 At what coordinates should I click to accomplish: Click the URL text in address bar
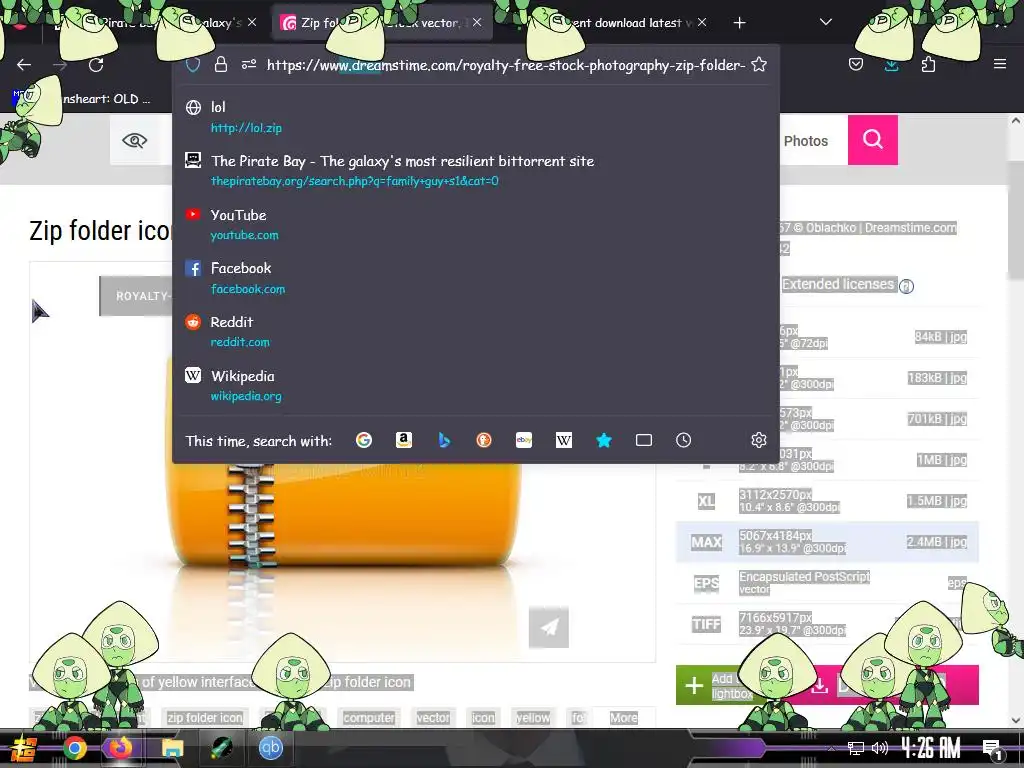pyautogui.click(x=505, y=65)
